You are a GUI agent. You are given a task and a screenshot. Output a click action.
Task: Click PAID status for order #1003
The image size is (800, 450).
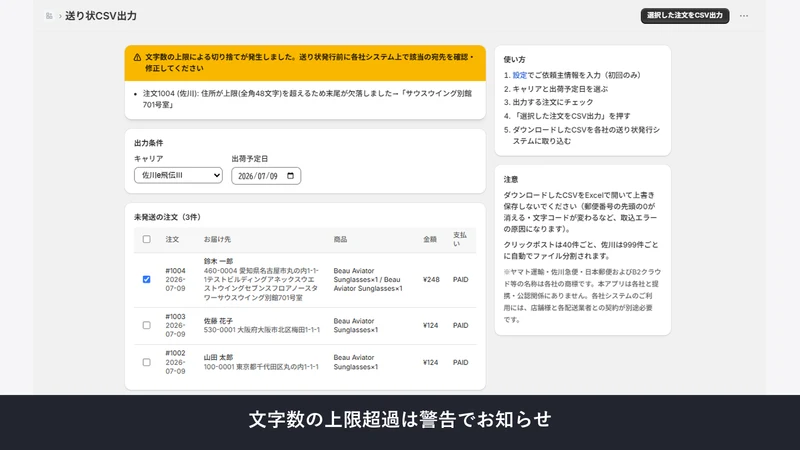460,325
